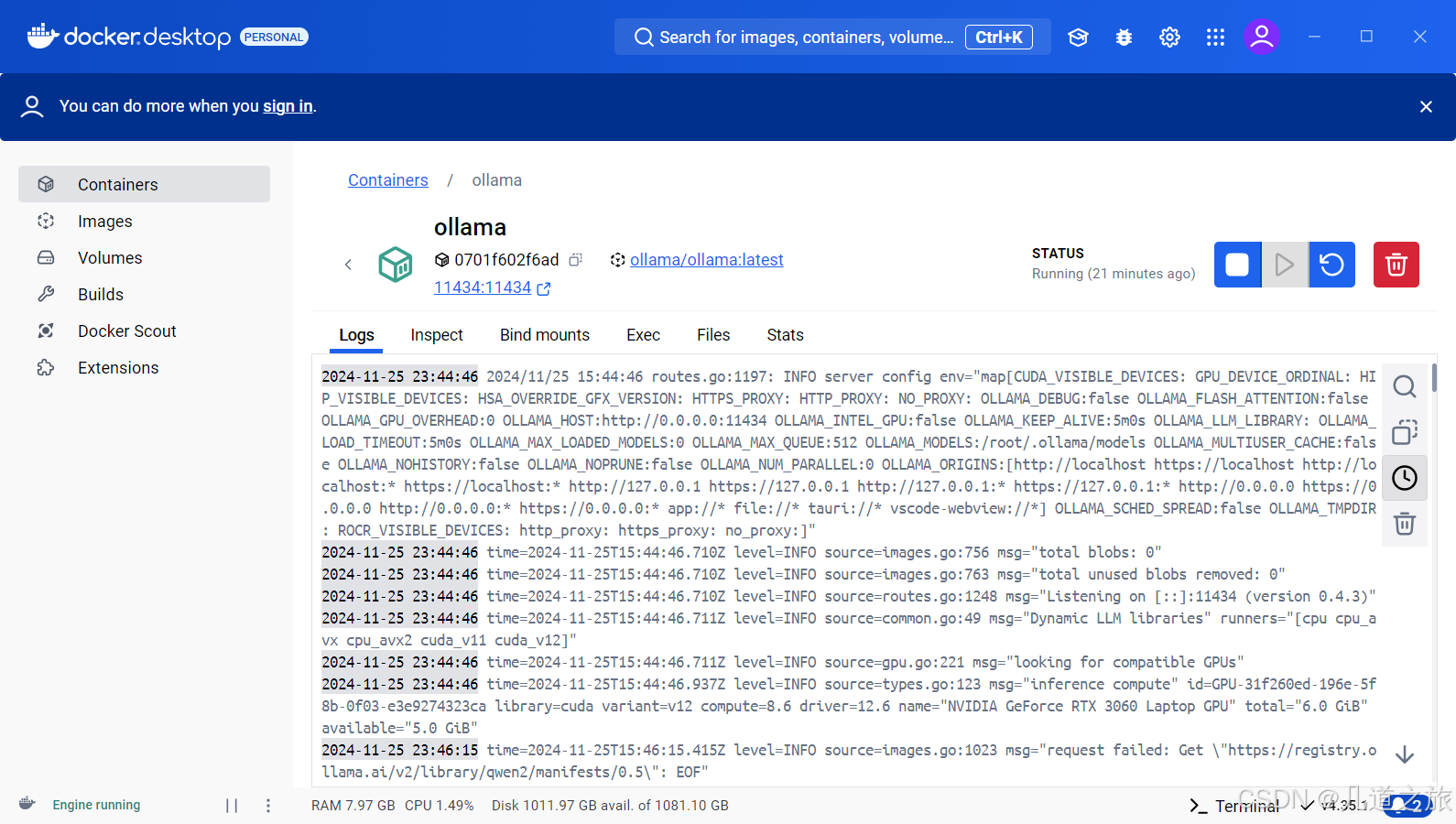1456x824 pixels.
Task: Open the Volumes section in sidebar
Action: [x=144, y=257]
